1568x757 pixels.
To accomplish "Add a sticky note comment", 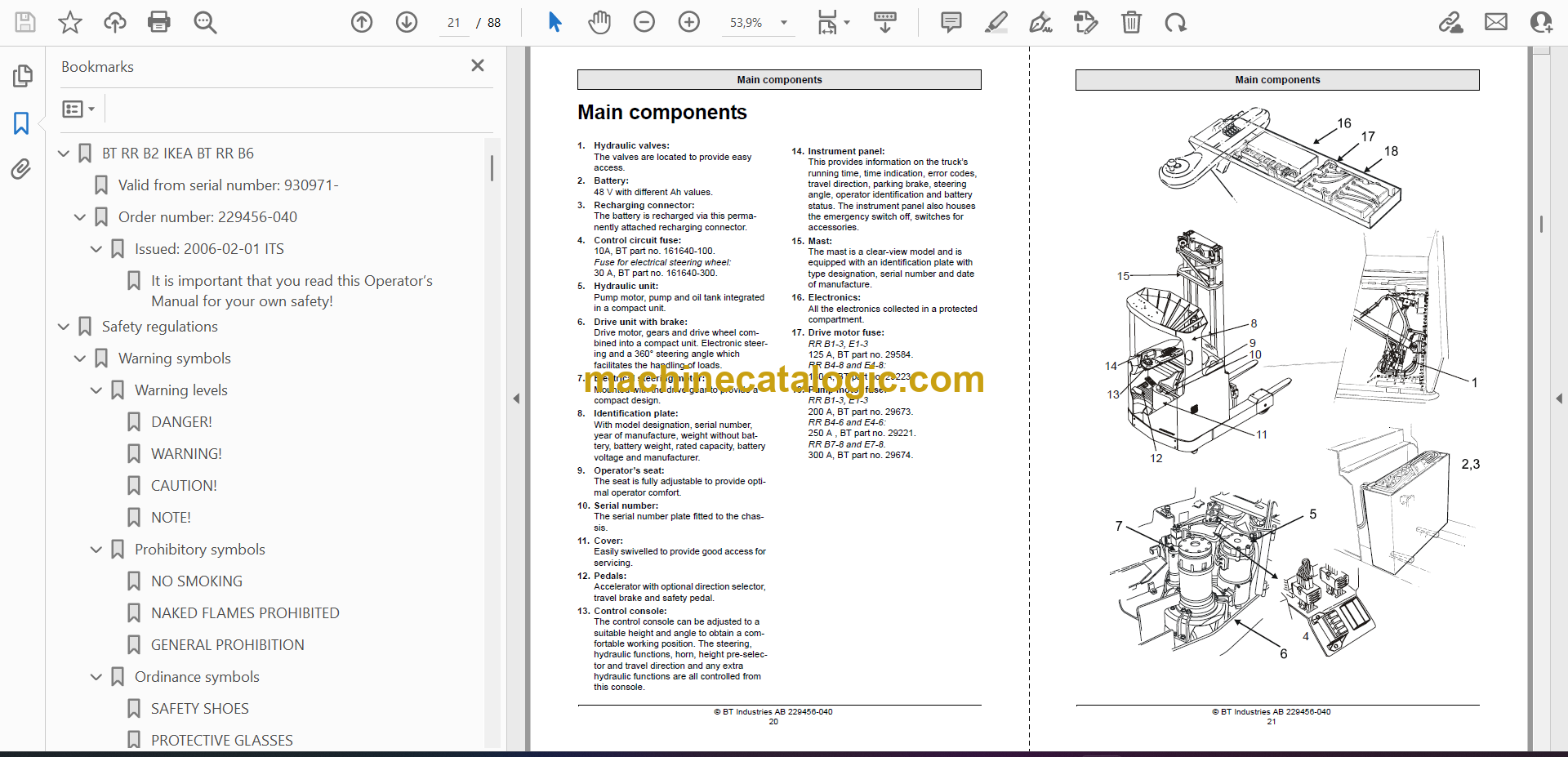I will pyautogui.click(x=951, y=22).
